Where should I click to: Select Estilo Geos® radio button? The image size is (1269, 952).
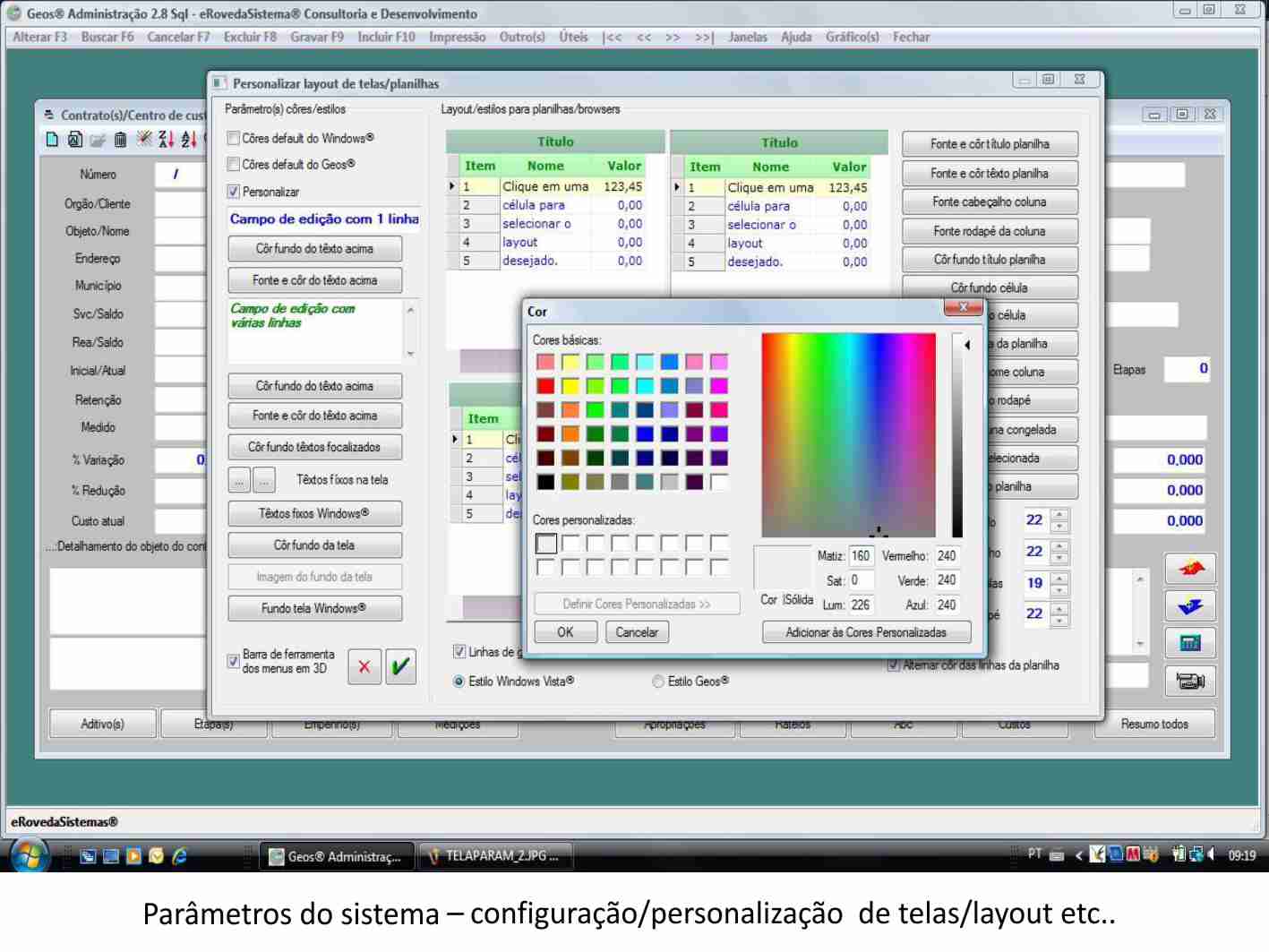coord(658,682)
